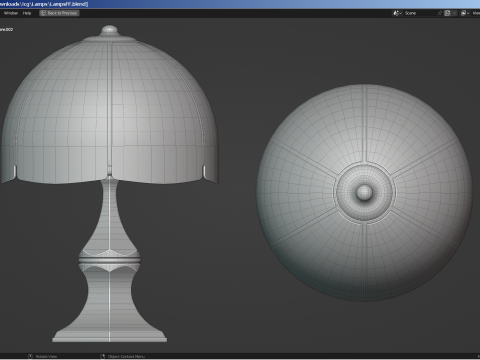Click the top-view lamp shade sphere

[x=364, y=193]
